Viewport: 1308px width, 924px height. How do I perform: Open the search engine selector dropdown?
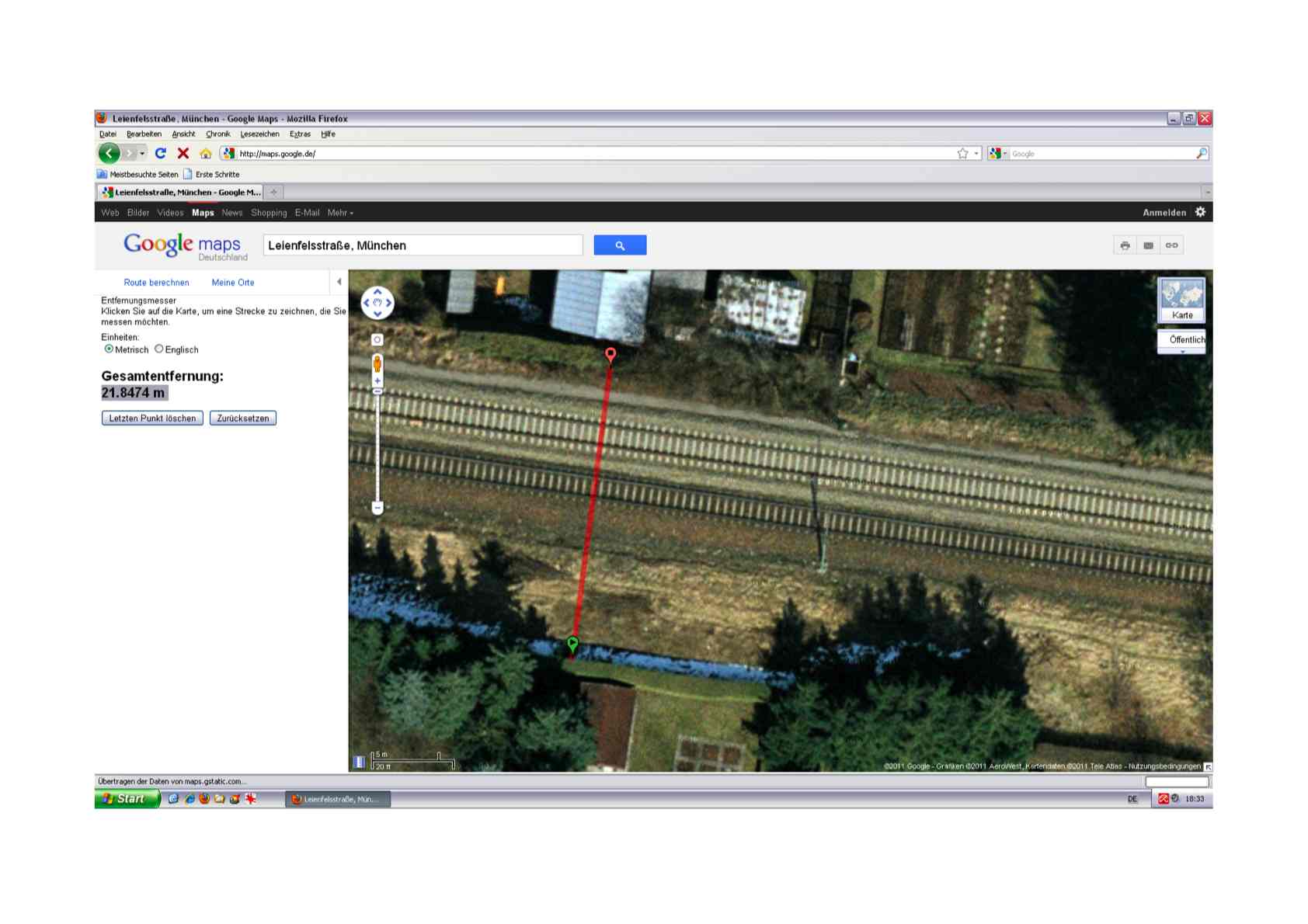point(998,154)
